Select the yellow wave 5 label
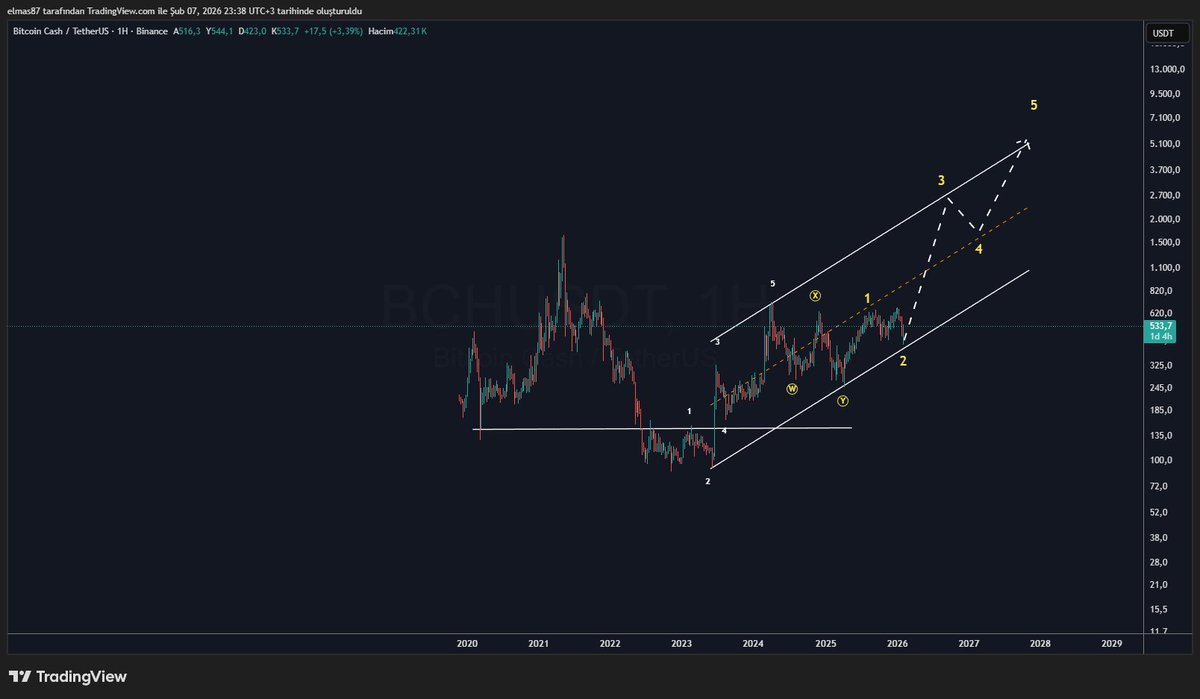1200x699 pixels. 1034,105
